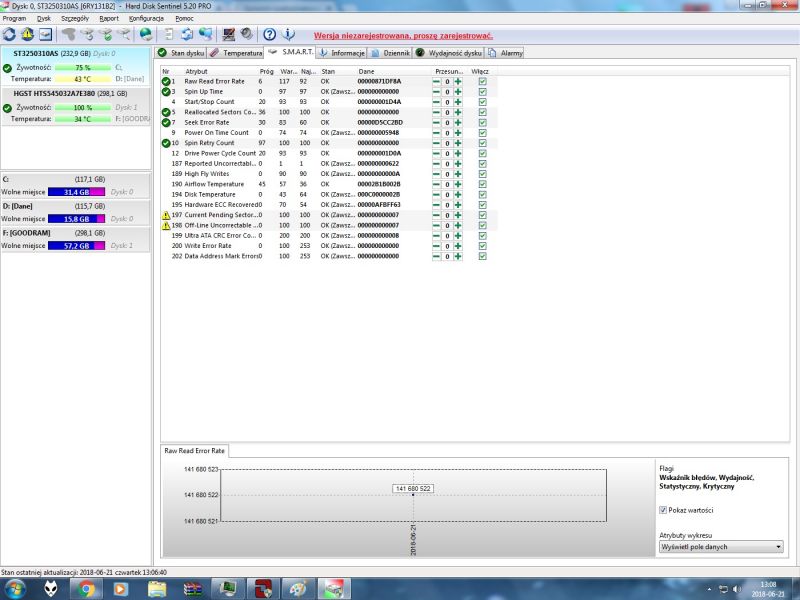Open the Dysk menu
Image resolution: width=800 pixels, height=600 pixels.
click(44, 18)
